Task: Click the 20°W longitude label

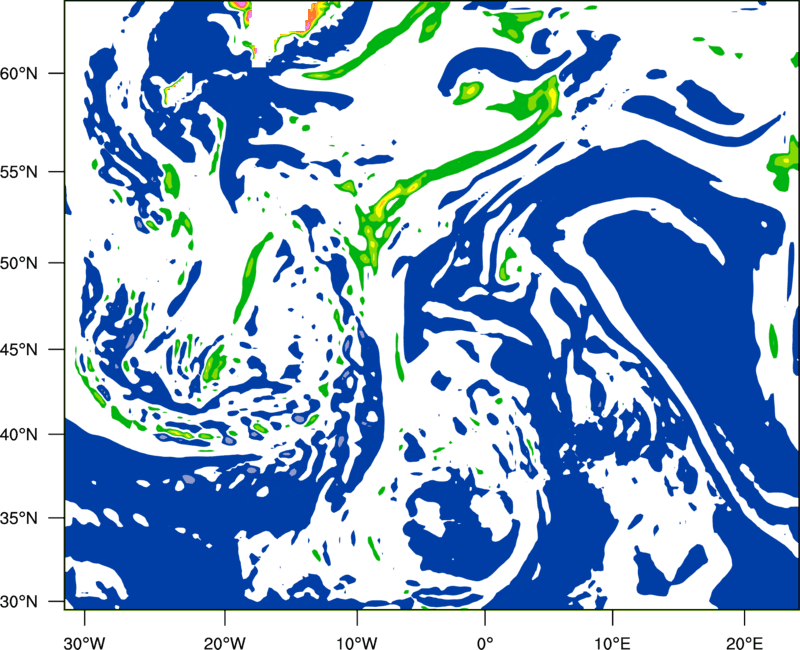Action: (224, 643)
